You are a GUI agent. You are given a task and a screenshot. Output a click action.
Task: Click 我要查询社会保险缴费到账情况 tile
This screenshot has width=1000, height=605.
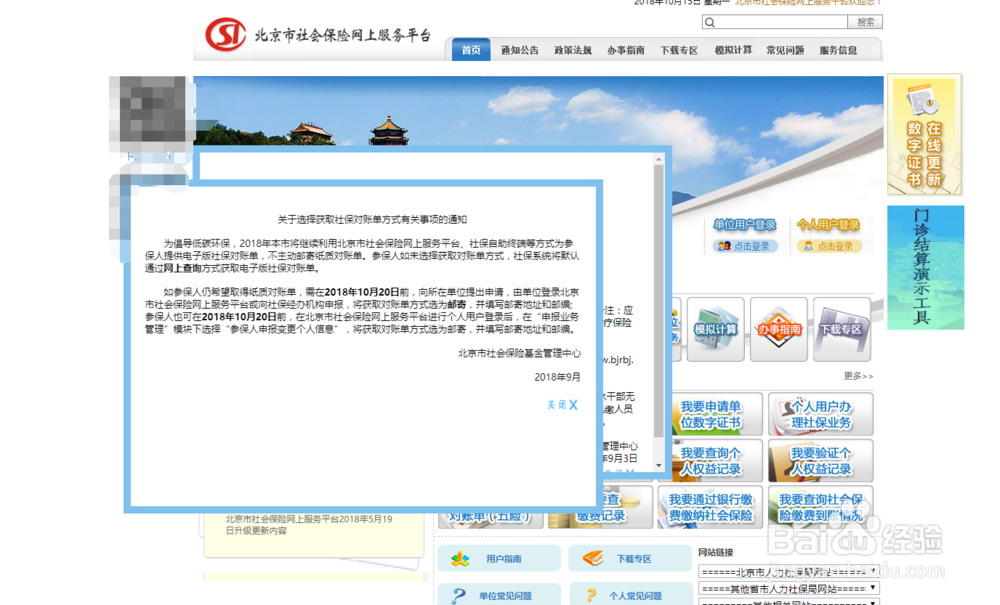tap(821, 507)
